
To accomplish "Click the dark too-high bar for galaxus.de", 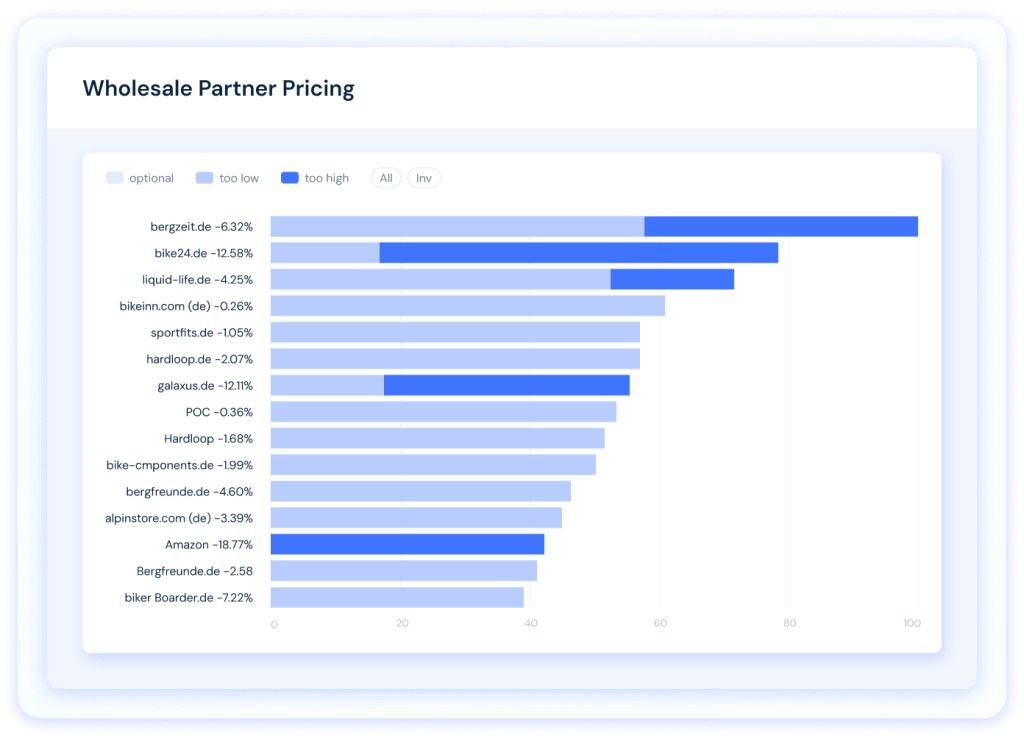I will pyautogui.click(x=507, y=385).
